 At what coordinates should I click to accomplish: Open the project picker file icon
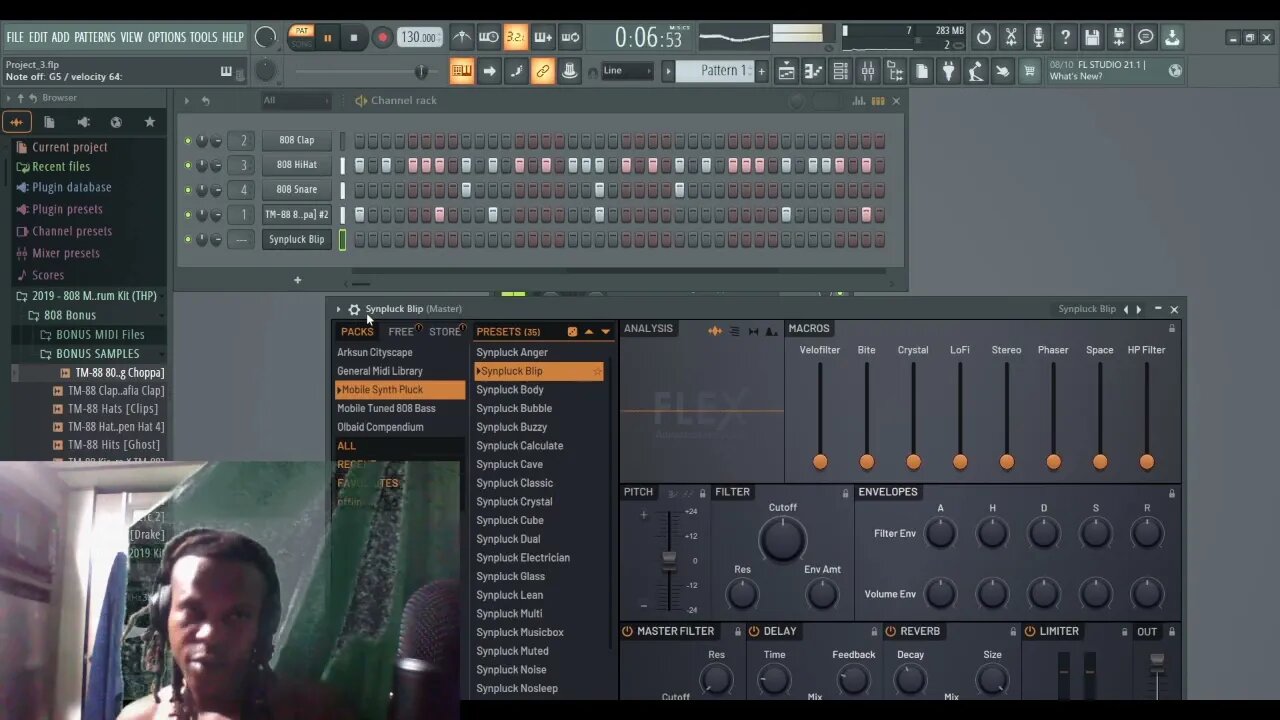point(921,71)
